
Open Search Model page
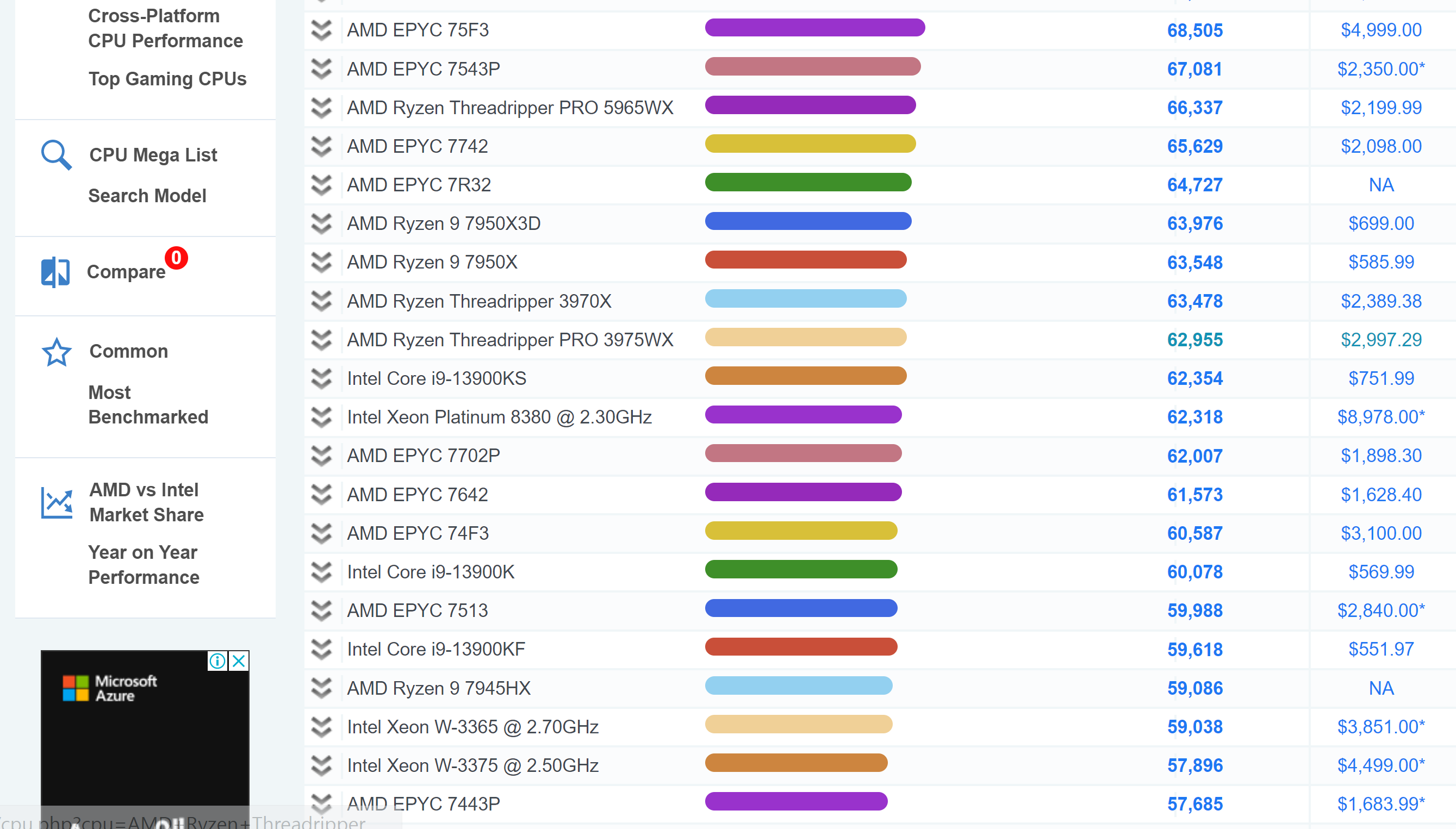[x=147, y=196]
